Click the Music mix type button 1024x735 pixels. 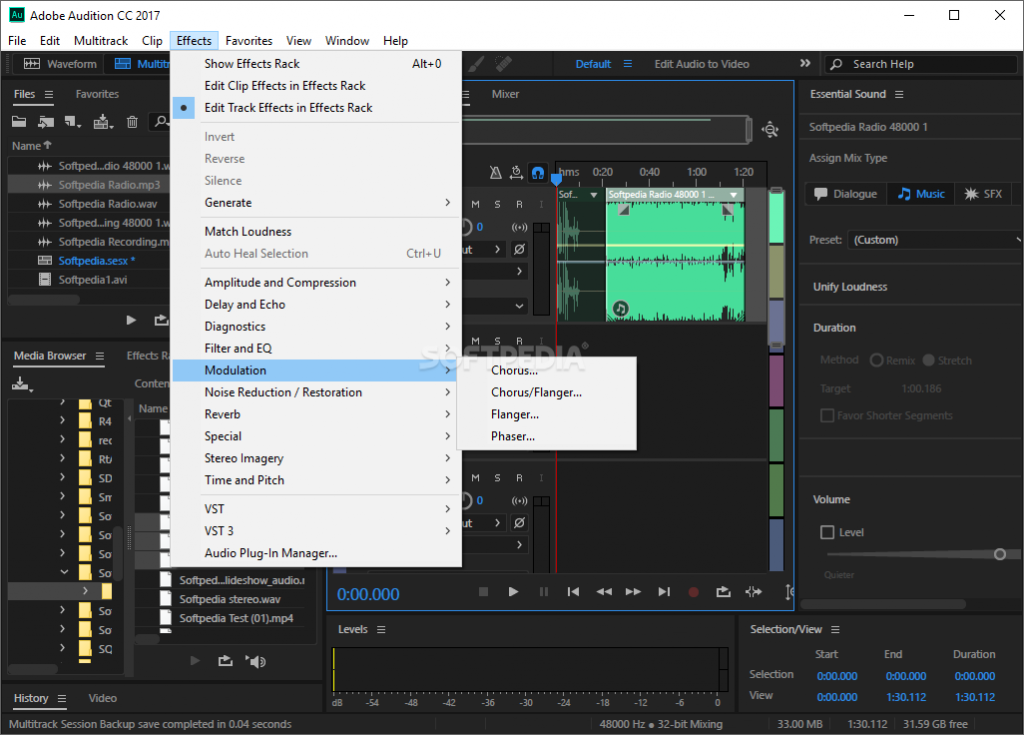919,194
